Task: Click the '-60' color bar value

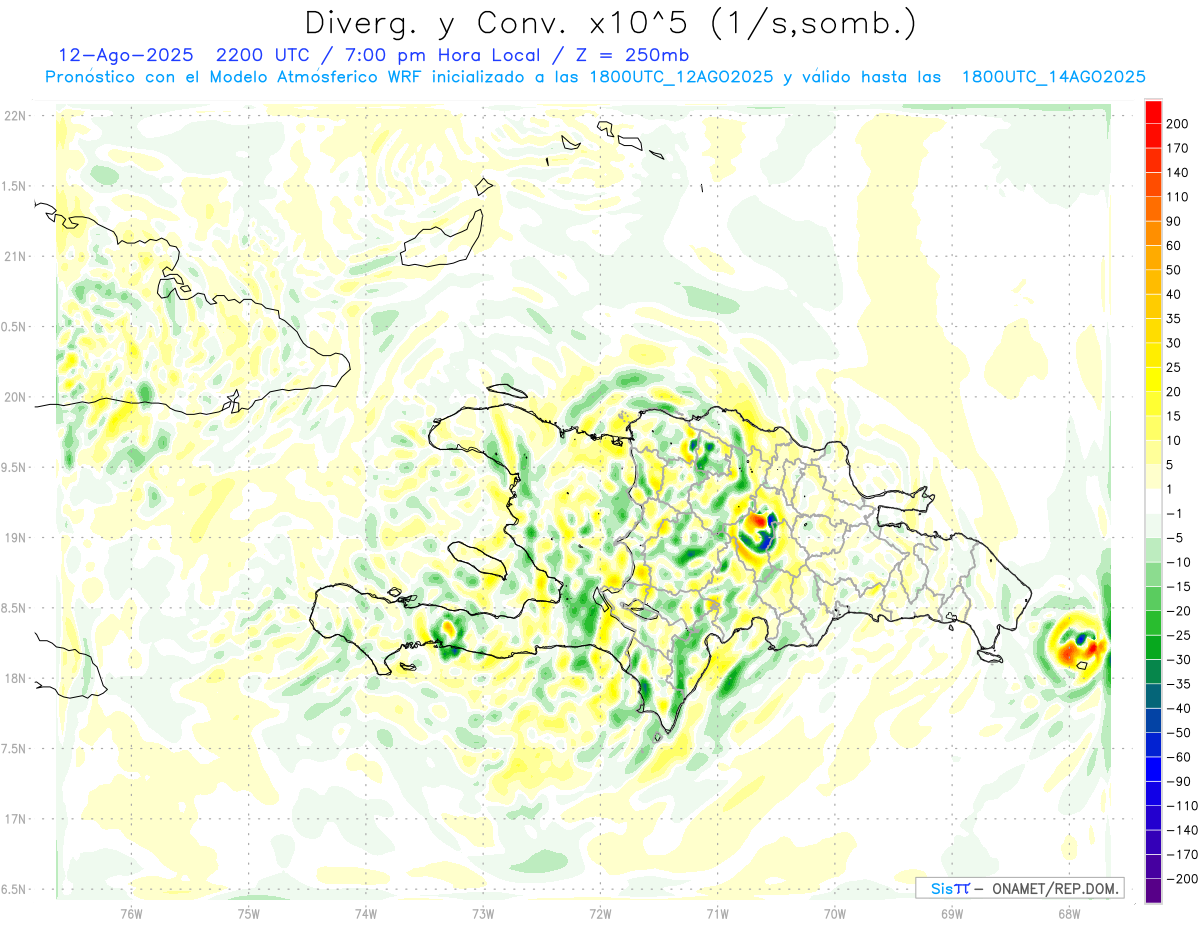Action: (1178, 757)
